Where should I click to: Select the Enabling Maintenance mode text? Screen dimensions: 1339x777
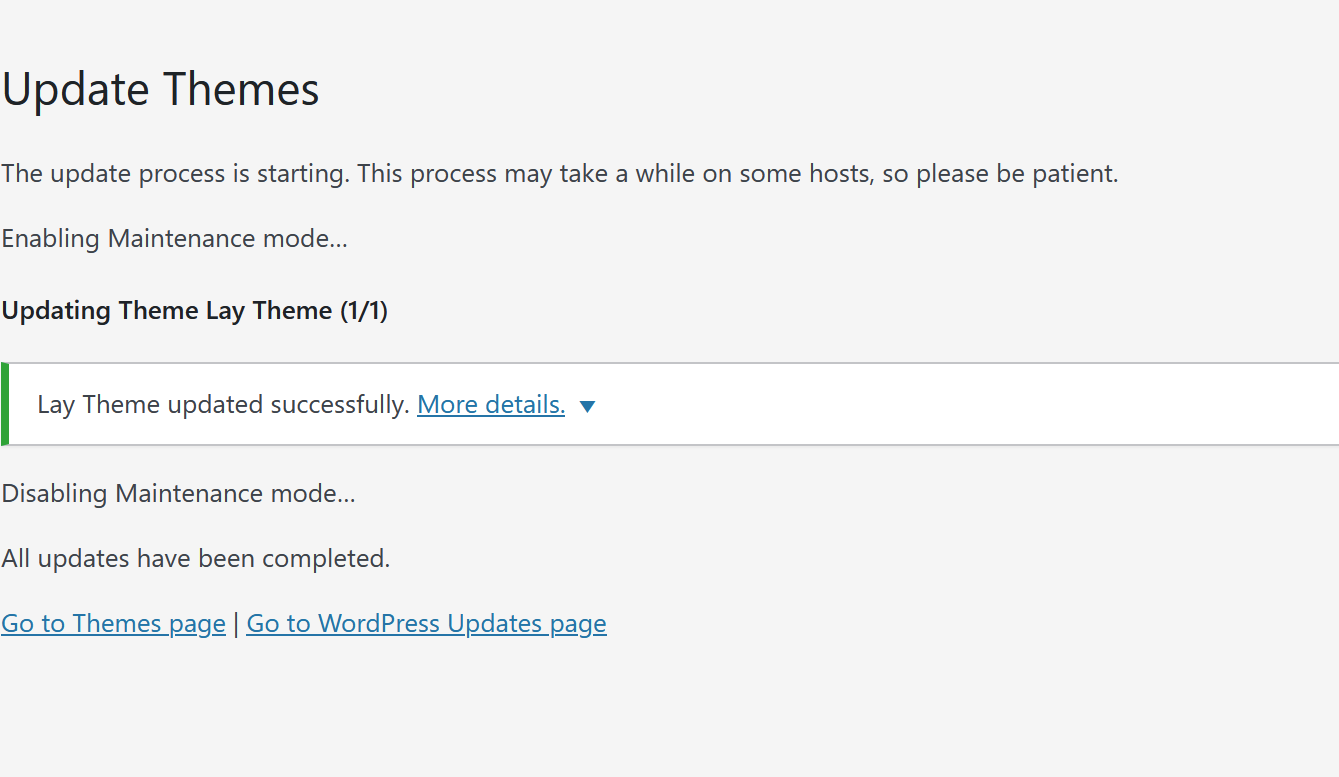[x=174, y=239]
